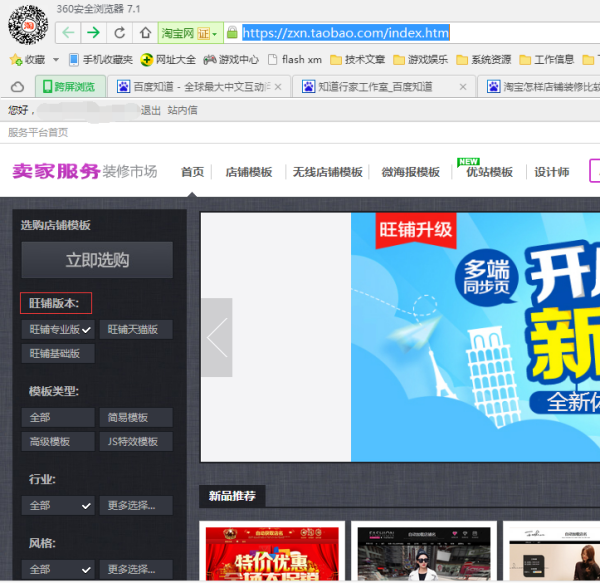The height and width of the screenshot is (583, 600).
Task: Open 淘宝网 证 certificate dropdown
Action: pyautogui.click(x=190, y=33)
